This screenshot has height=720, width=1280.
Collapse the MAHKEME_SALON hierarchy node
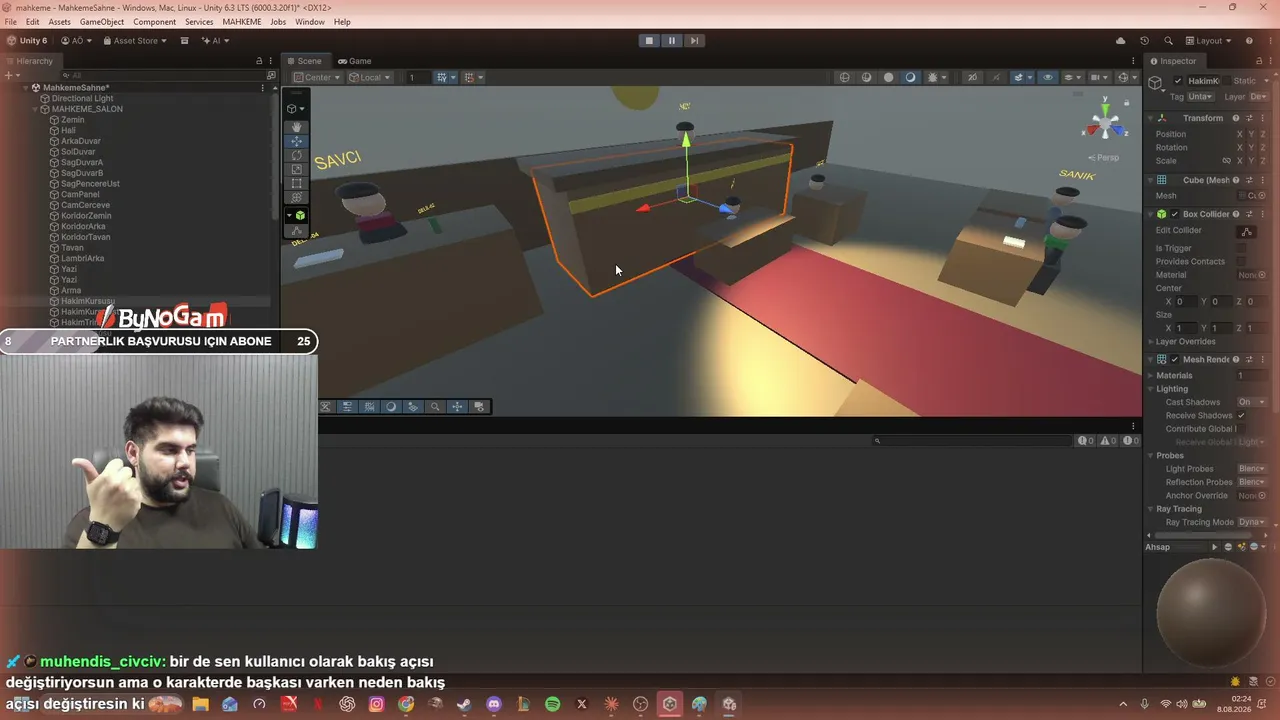pos(35,109)
